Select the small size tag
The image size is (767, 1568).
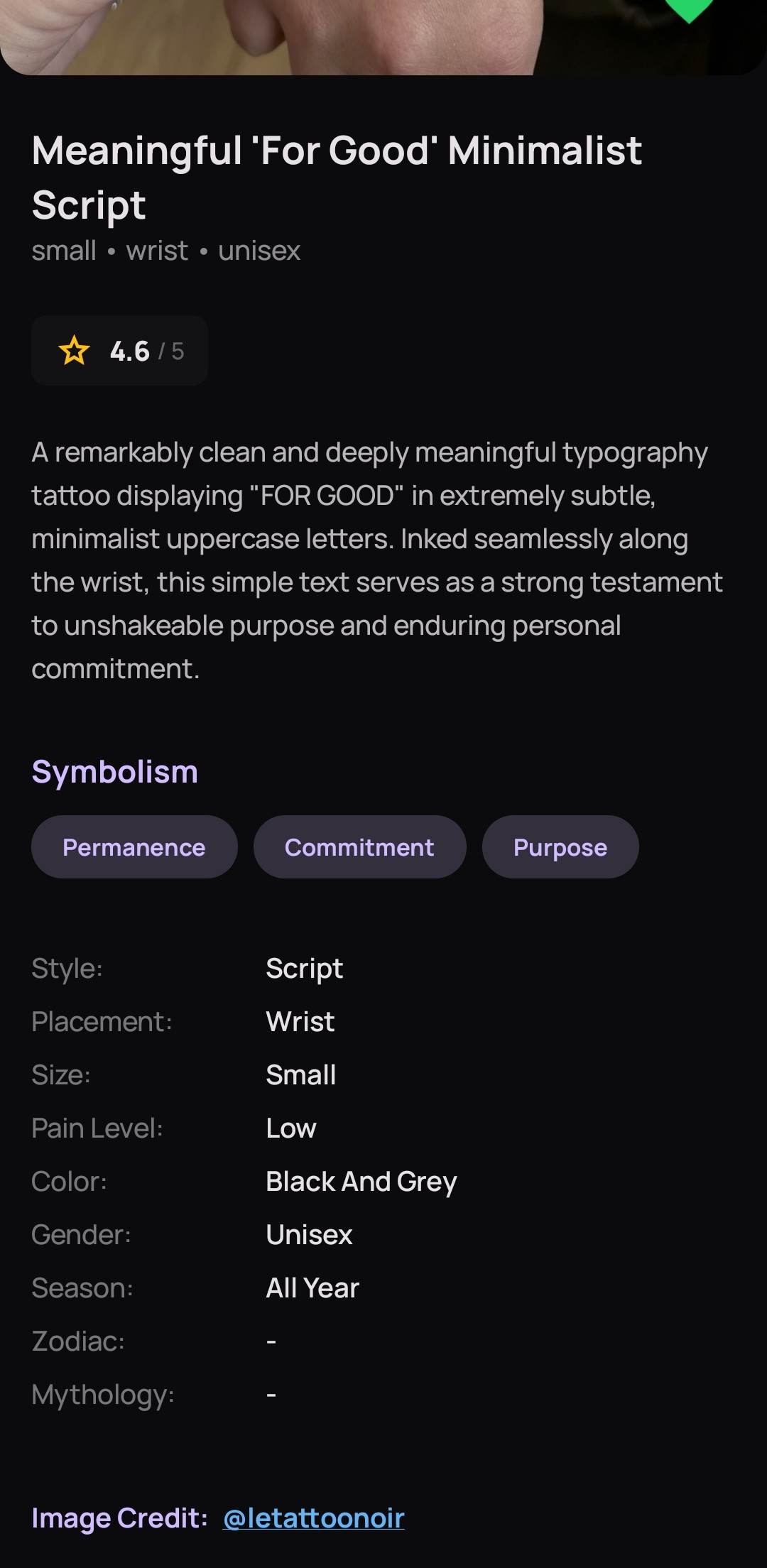click(63, 251)
